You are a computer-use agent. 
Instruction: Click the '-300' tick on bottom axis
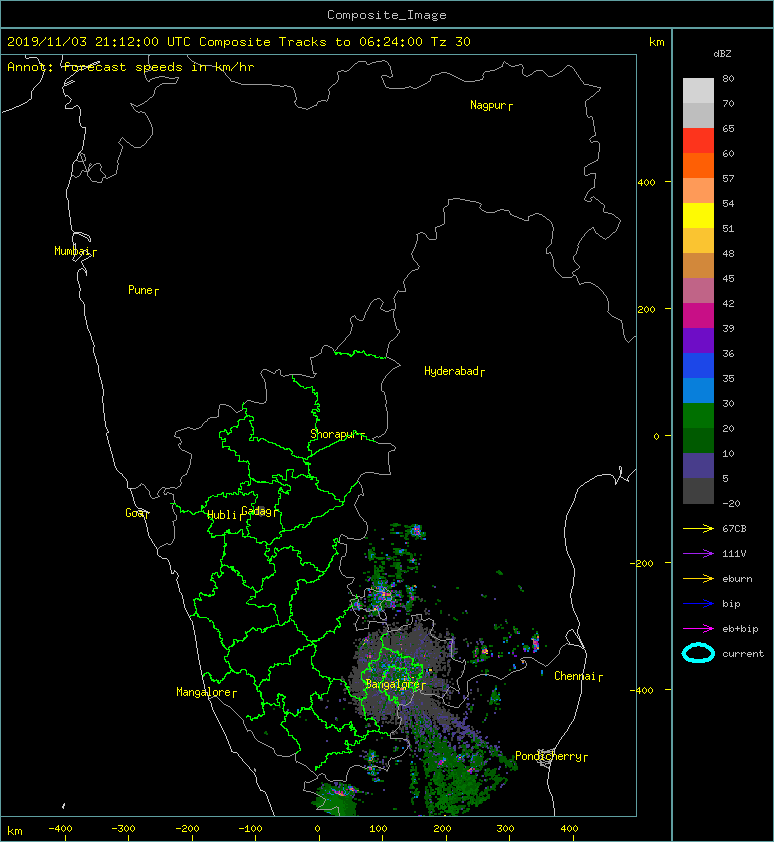(124, 829)
